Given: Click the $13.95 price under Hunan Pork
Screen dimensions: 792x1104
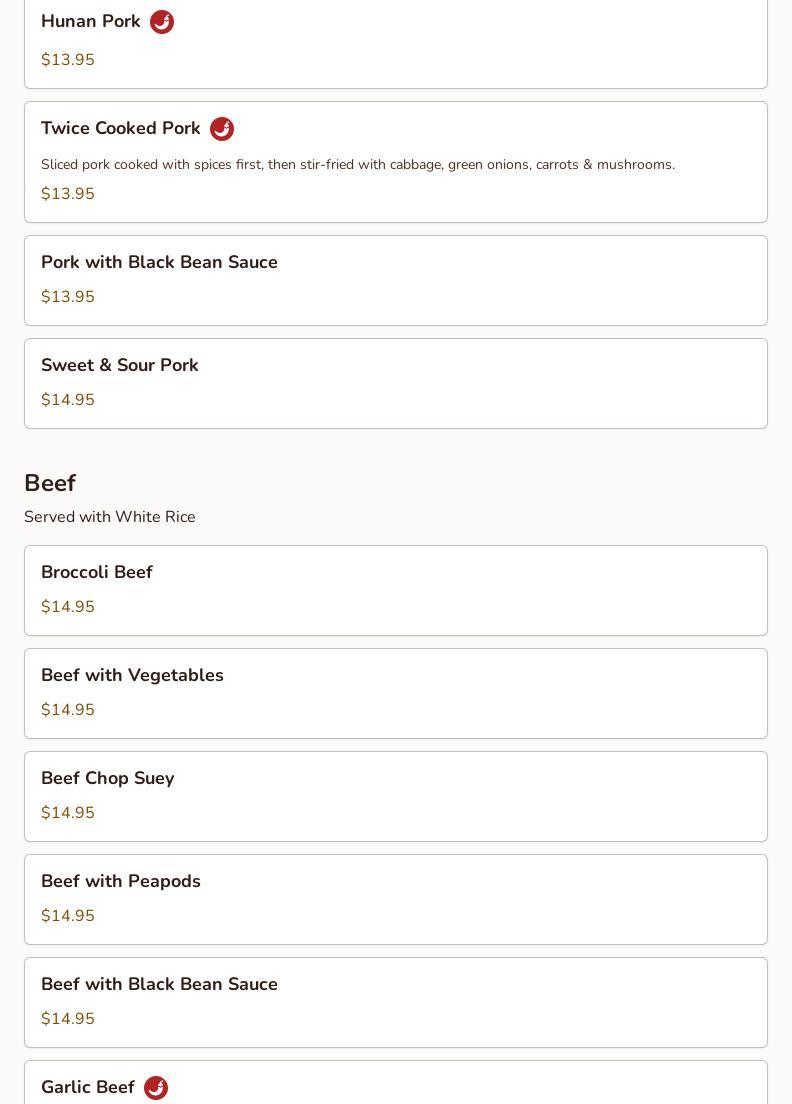Looking at the screenshot, I should coord(68,60).
